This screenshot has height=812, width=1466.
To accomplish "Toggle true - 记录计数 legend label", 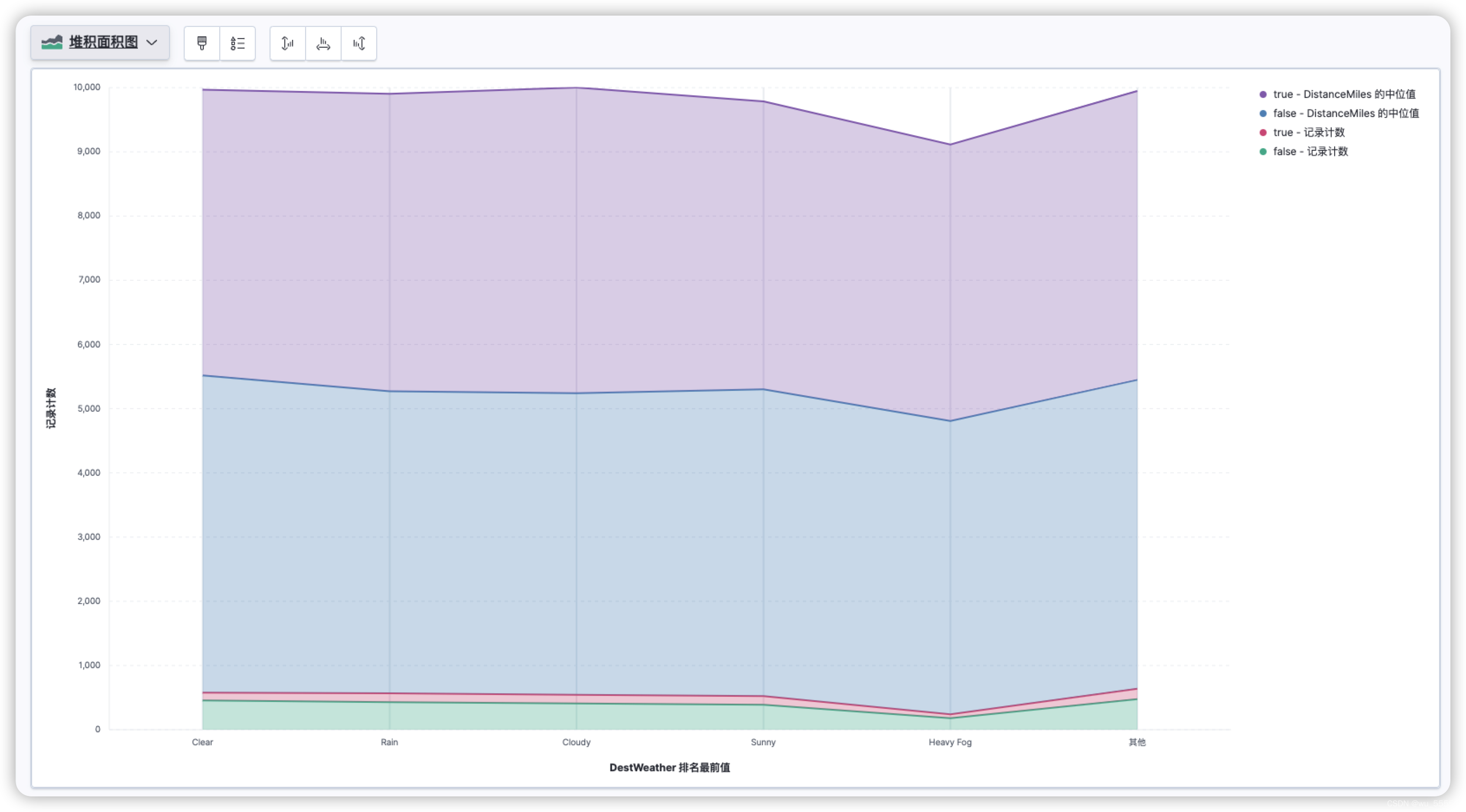I will click(x=1308, y=133).
